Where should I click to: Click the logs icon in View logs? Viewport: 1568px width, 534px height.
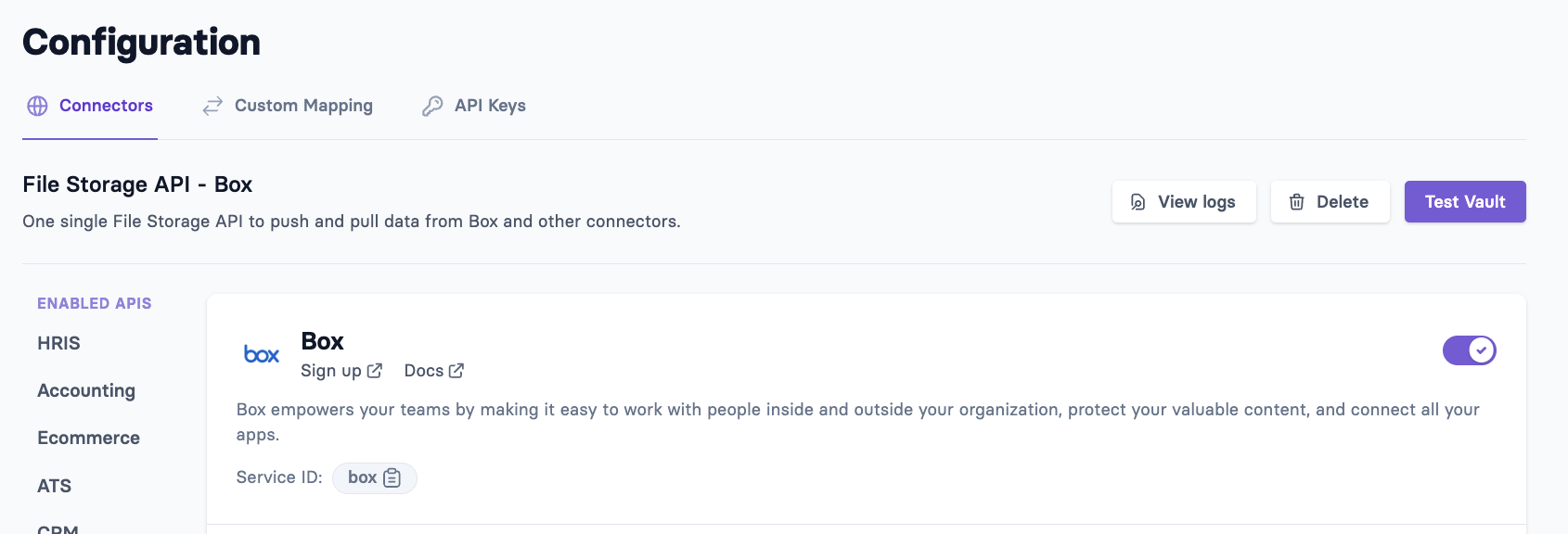point(1137,202)
